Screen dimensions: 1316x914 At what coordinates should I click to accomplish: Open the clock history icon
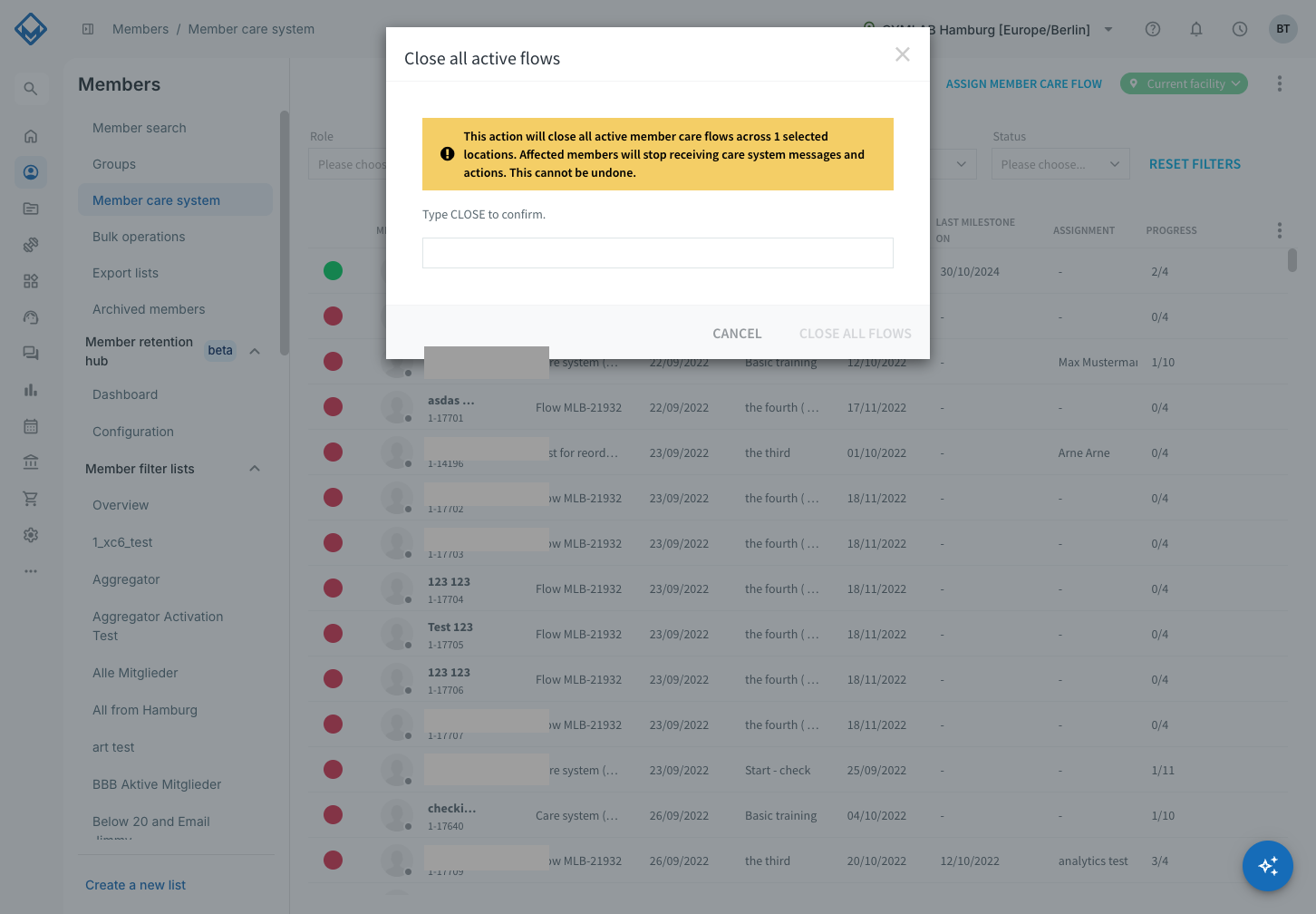(x=1240, y=29)
